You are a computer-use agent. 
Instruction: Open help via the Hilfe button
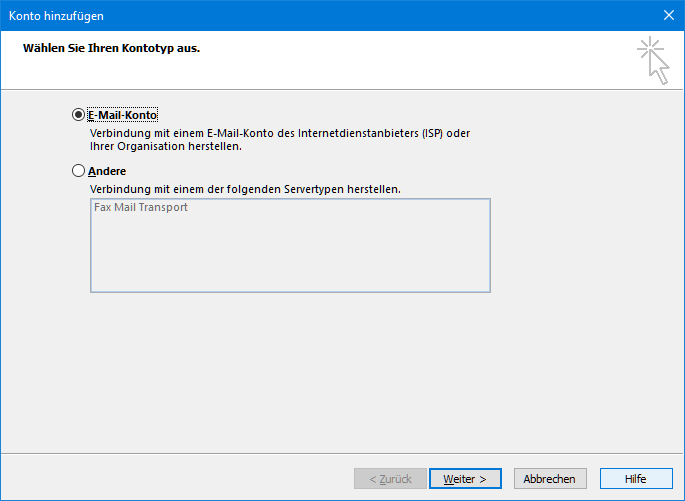pyautogui.click(x=635, y=479)
